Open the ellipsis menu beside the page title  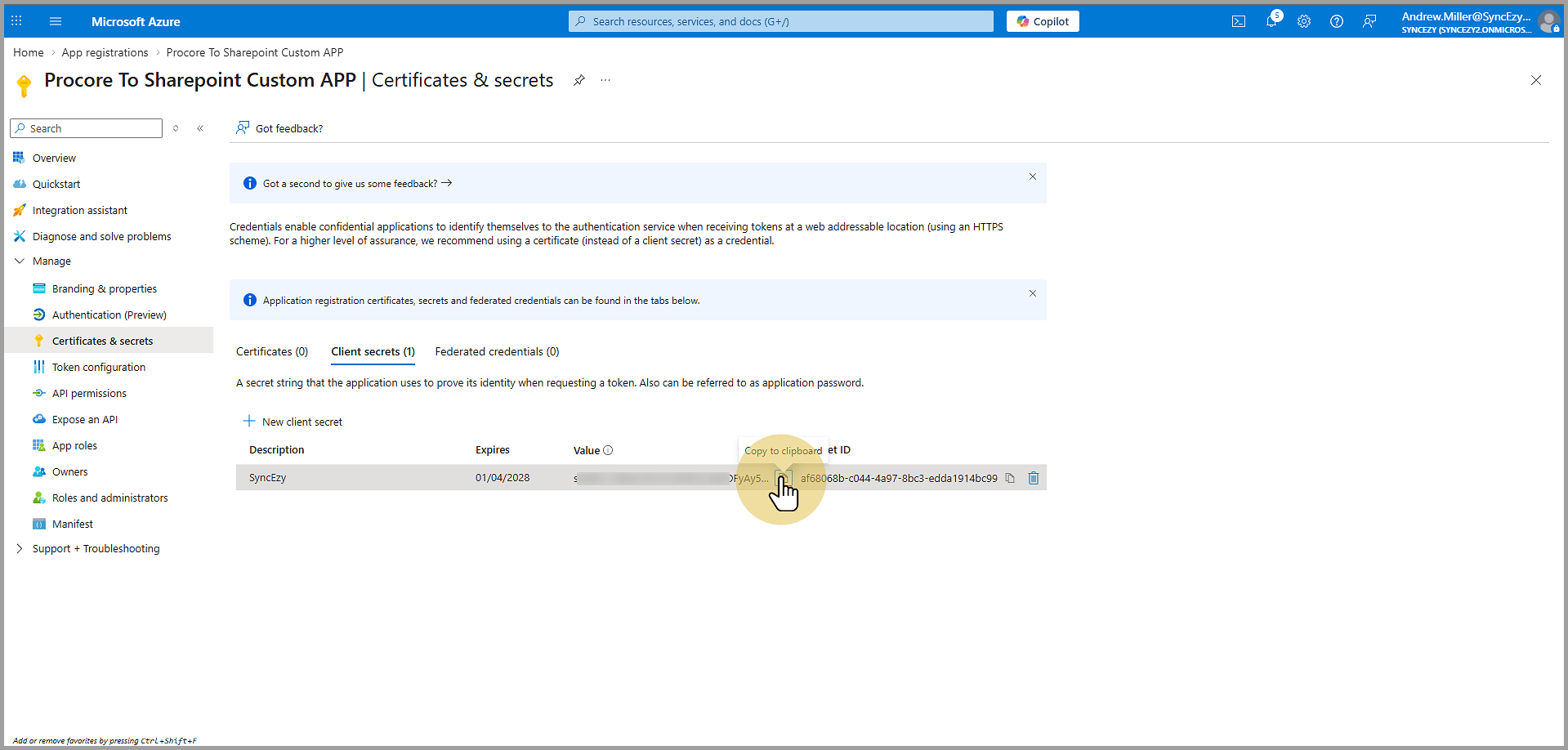pyautogui.click(x=605, y=80)
